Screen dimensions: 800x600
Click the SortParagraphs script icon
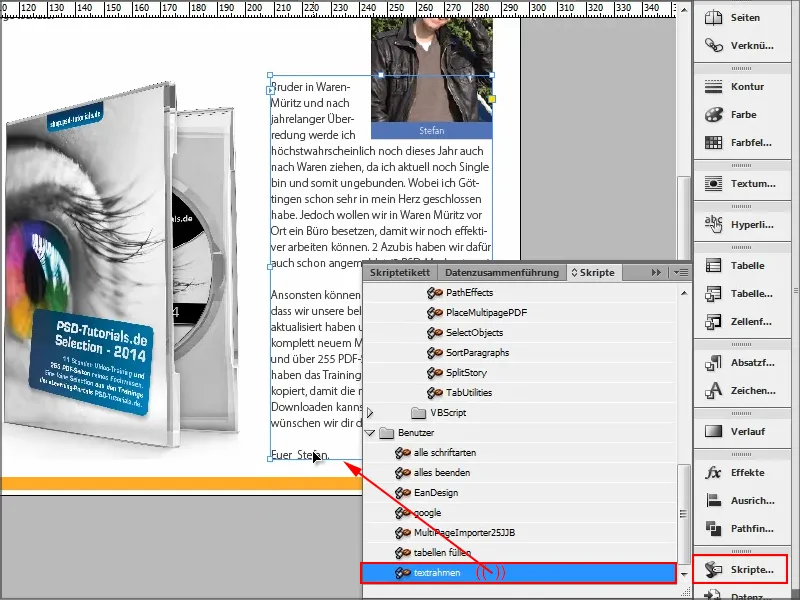(x=435, y=353)
